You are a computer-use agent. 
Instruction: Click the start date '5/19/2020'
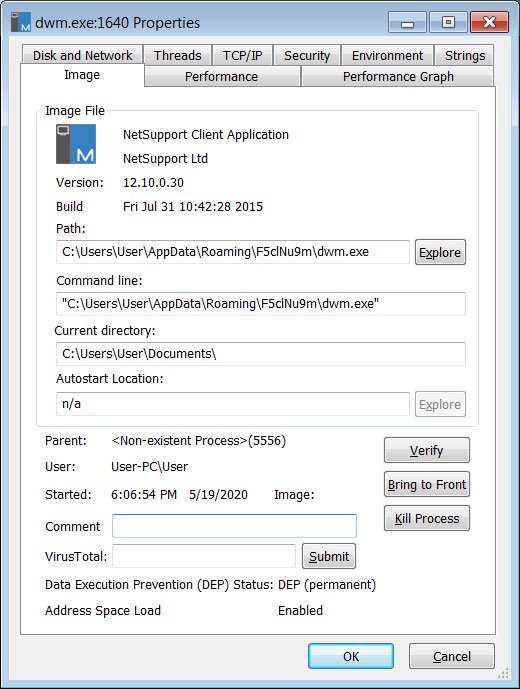pyautogui.click(x=218, y=495)
